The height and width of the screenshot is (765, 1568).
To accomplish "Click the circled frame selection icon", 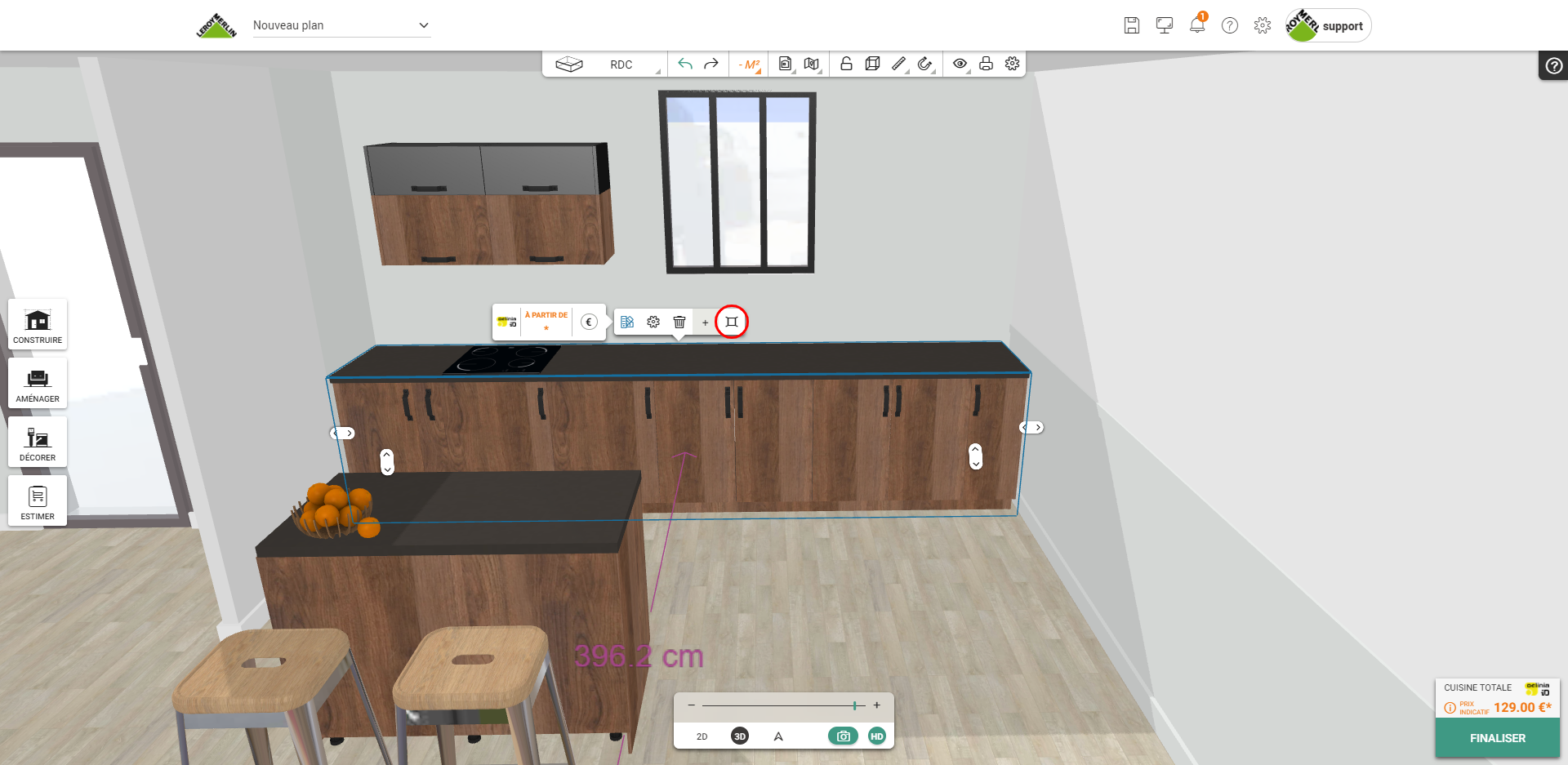I will pos(732,322).
